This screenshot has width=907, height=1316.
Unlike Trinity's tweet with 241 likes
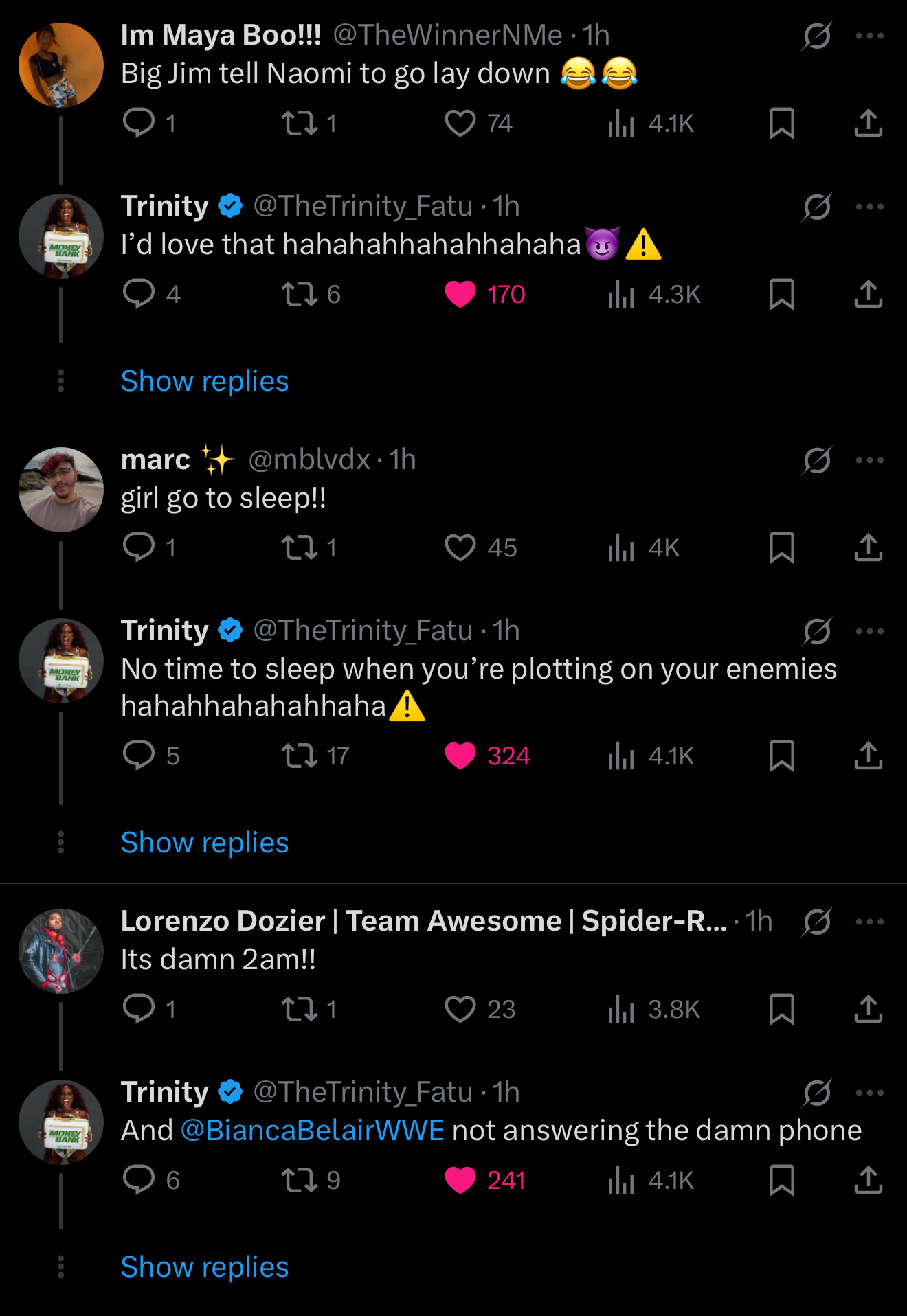[460, 1180]
